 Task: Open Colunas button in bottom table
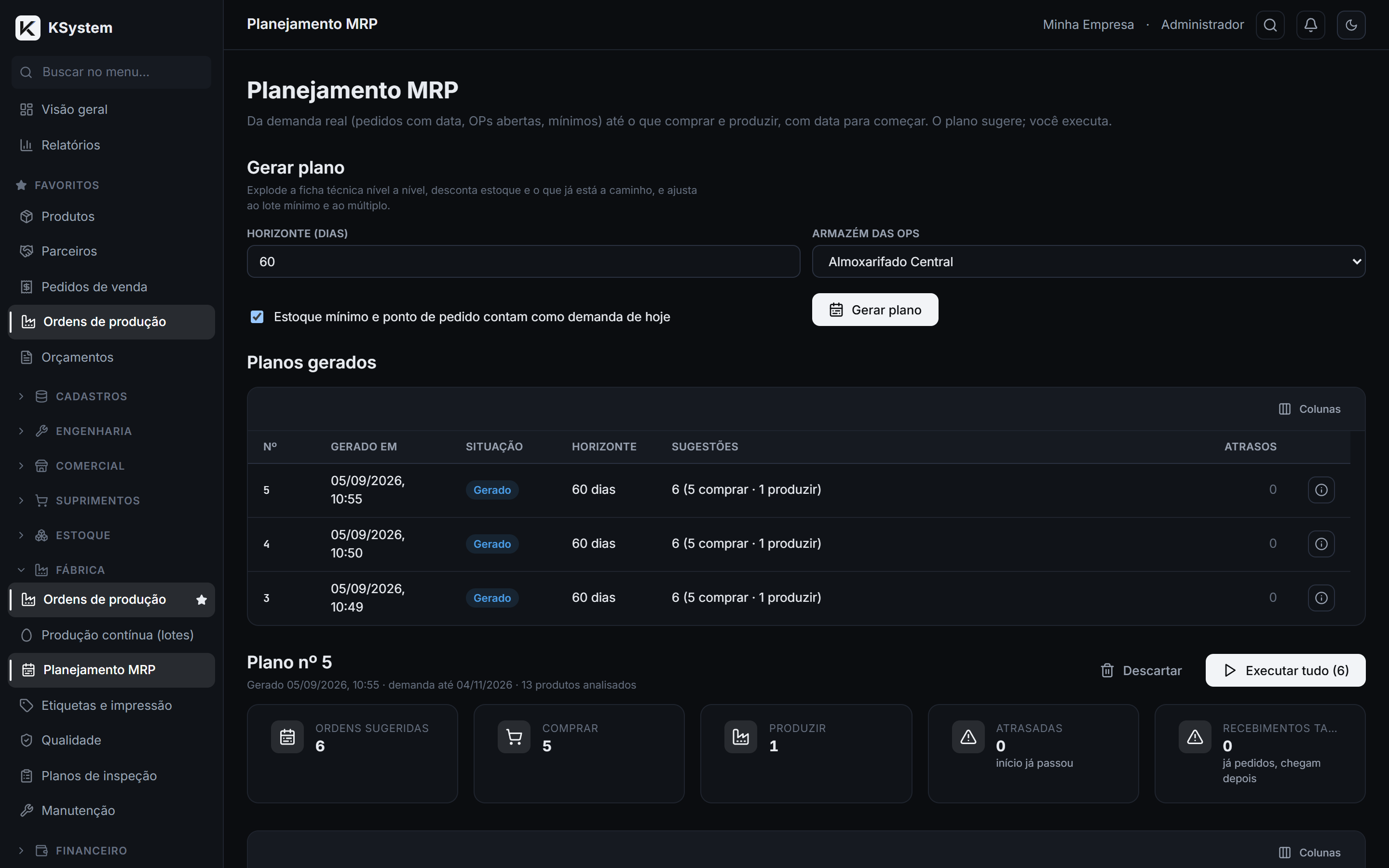point(1309,853)
